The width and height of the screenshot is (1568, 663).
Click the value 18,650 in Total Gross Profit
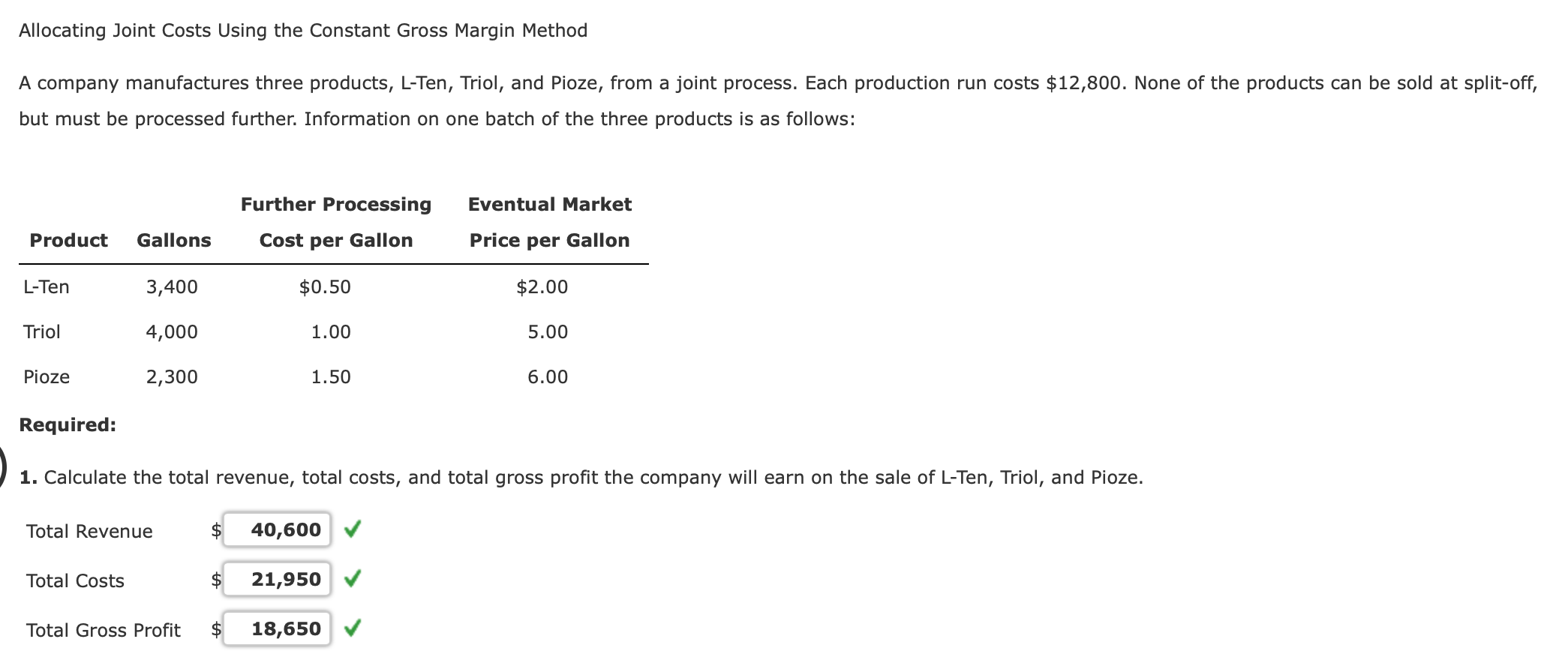(286, 629)
